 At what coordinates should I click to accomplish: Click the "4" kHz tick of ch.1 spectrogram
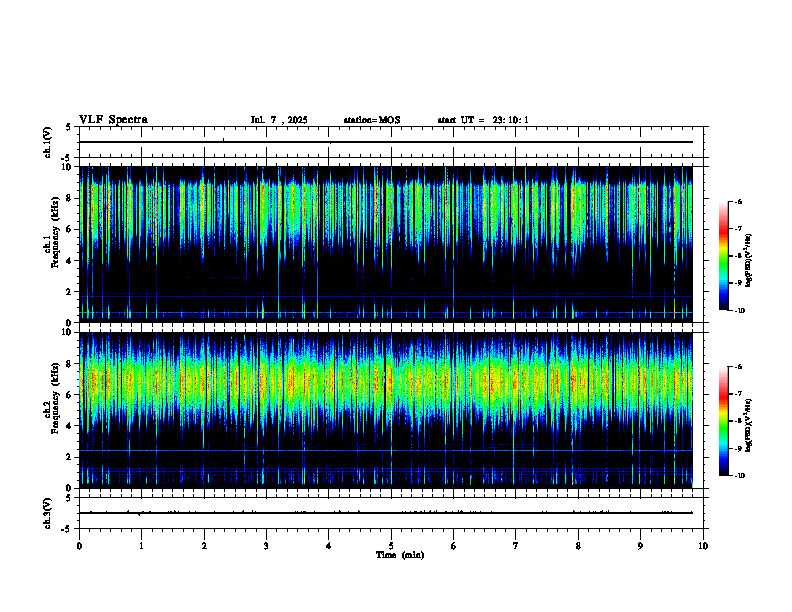tap(70, 261)
